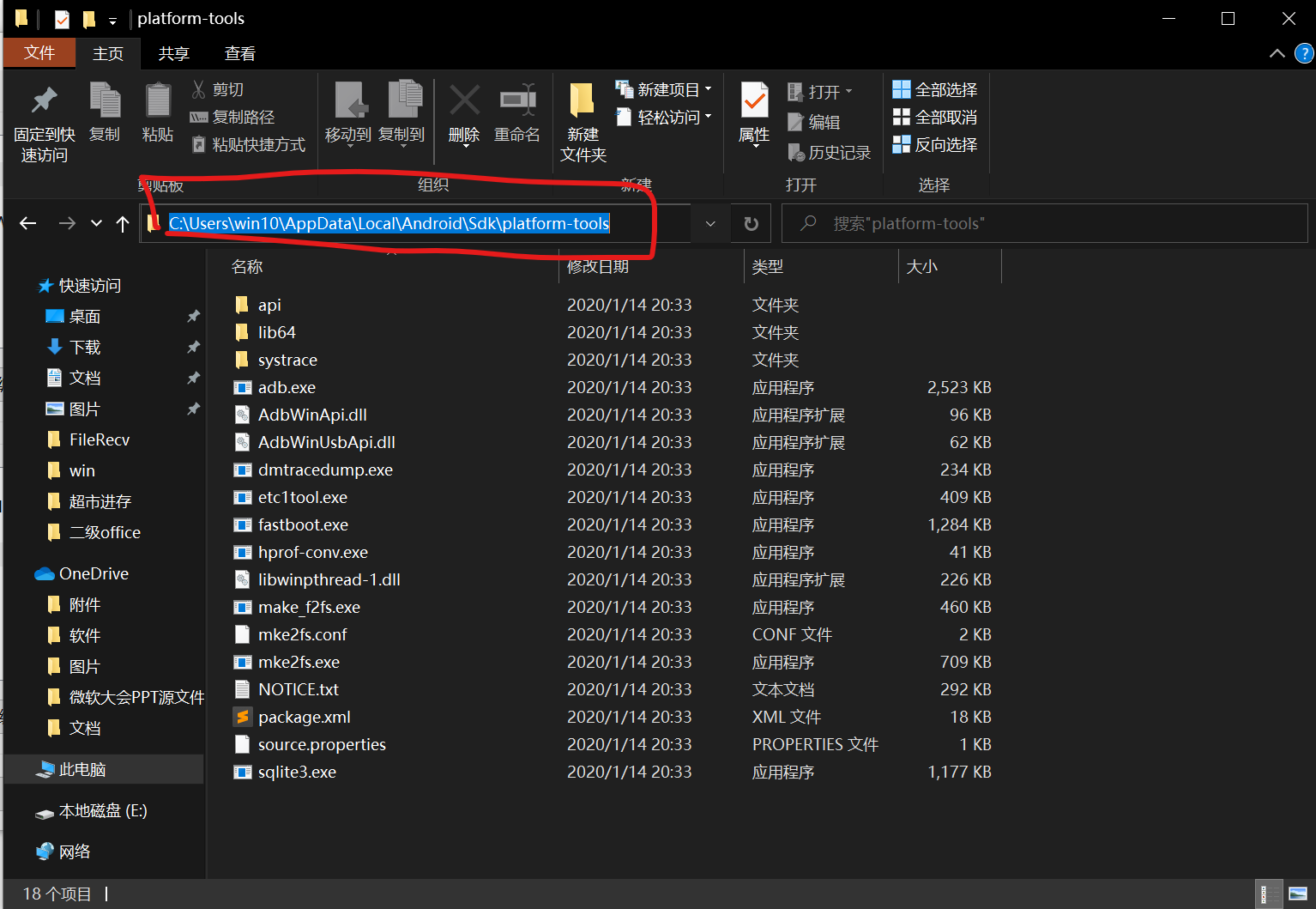The width and height of the screenshot is (1316, 909).
Task: Sort by Date modified (修改日期) column
Action: [x=598, y=267]
